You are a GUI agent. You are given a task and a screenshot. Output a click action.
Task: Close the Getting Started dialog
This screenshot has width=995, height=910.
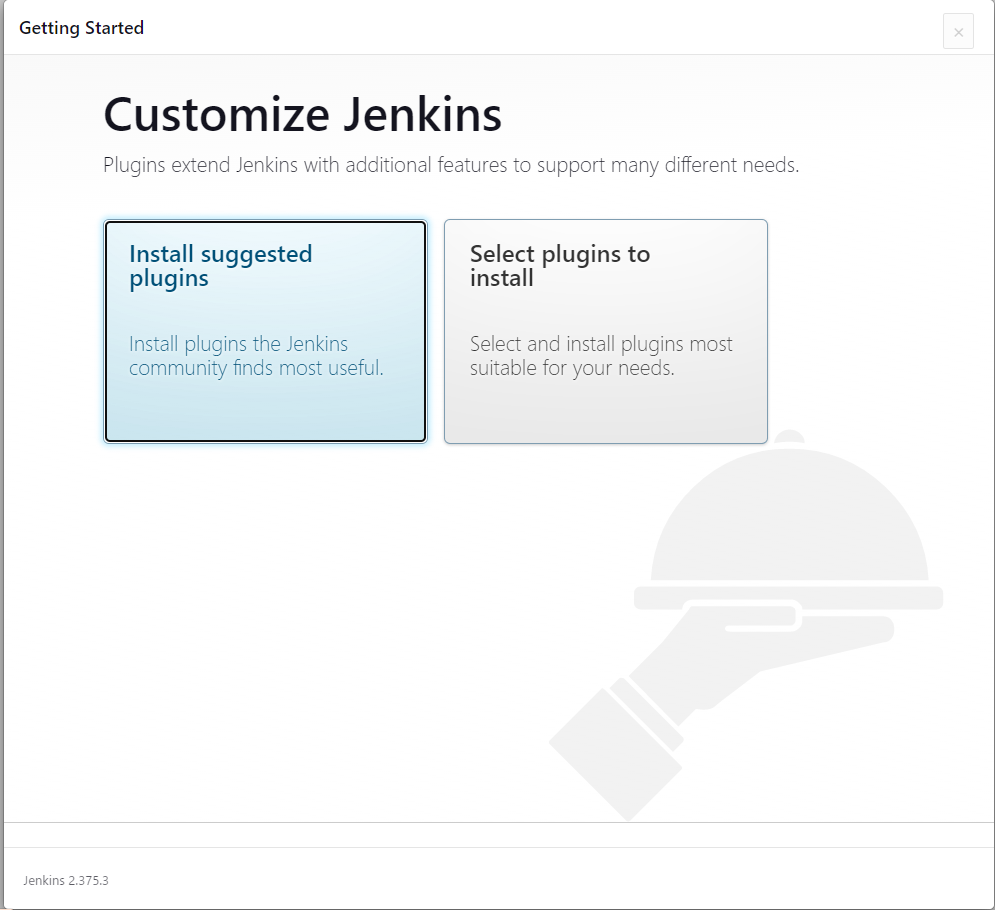(x=958, y=31)
